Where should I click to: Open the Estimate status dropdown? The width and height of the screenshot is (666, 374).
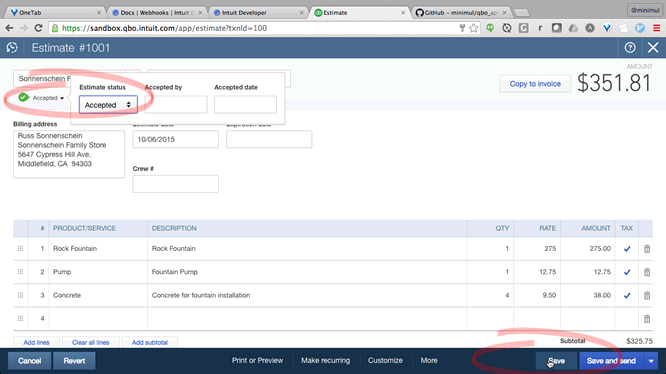(x=108, y=104)
